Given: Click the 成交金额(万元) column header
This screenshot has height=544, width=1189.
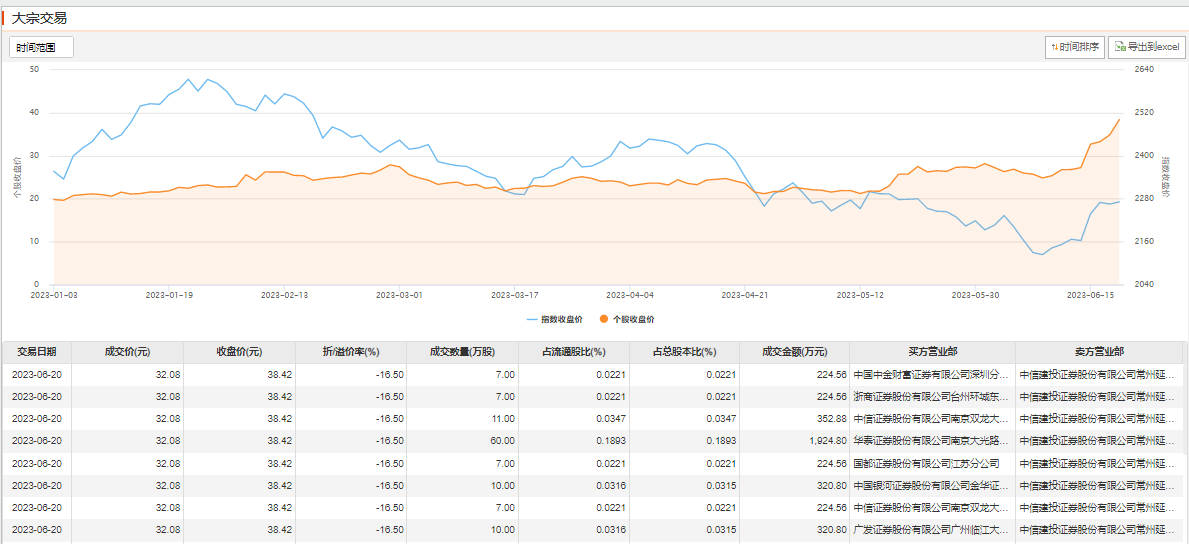Looking at the screenshot, I should point(795,352).
